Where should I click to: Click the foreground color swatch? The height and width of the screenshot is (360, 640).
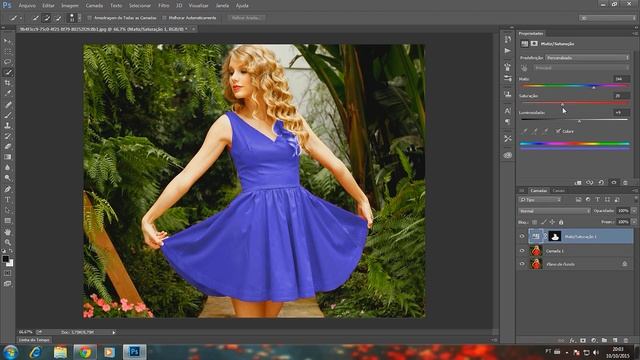6,259
